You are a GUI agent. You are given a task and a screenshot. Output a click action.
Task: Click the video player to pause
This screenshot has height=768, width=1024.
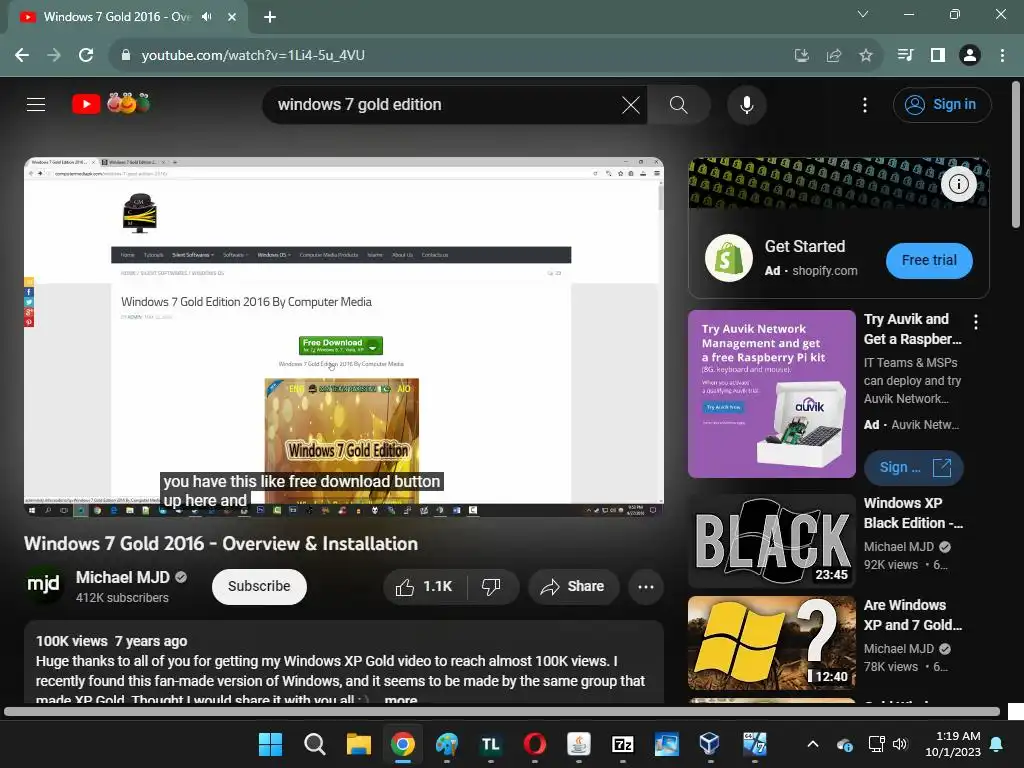344,336
